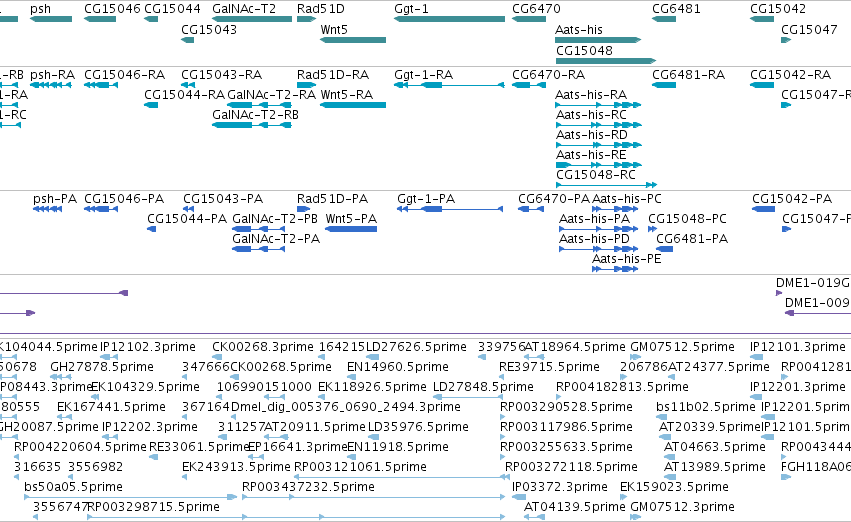Click the Aats-his-PA protein label
851x522 pixels.
coord(595,219)
